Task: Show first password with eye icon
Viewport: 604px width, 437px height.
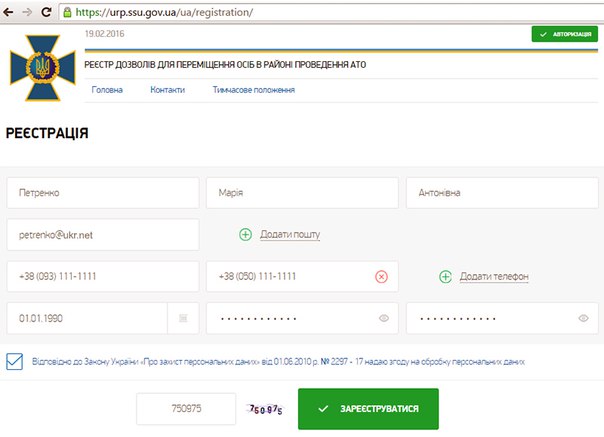Action: click(x=384, y=318)
